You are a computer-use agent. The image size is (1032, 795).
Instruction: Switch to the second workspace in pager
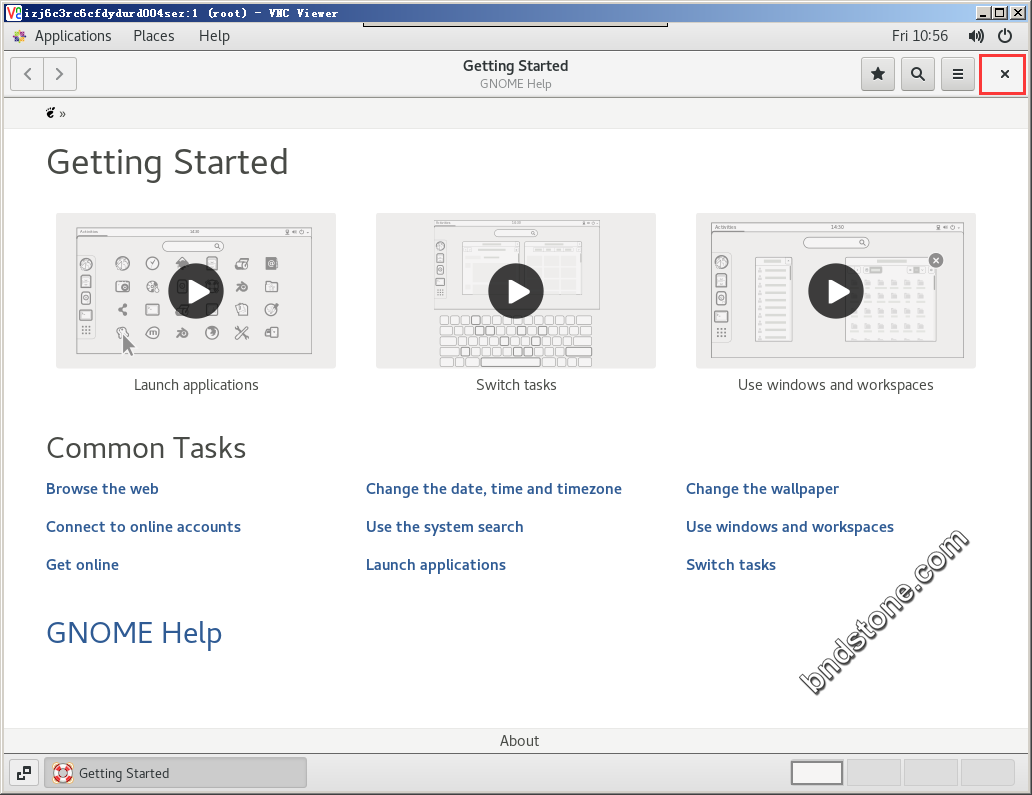pyautogui.click(x=873, y=773)
